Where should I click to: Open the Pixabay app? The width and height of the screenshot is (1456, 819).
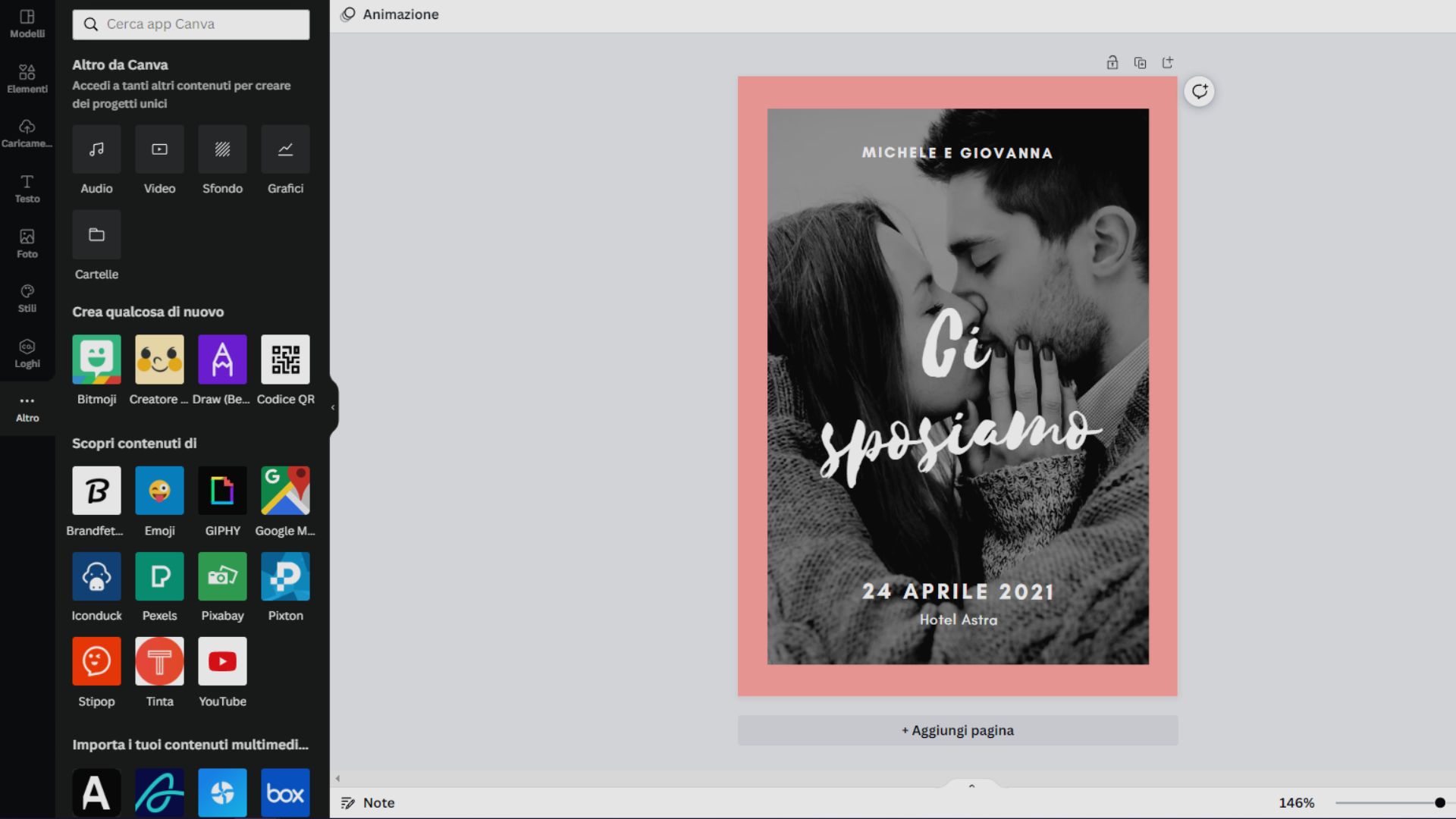(222, 576)
